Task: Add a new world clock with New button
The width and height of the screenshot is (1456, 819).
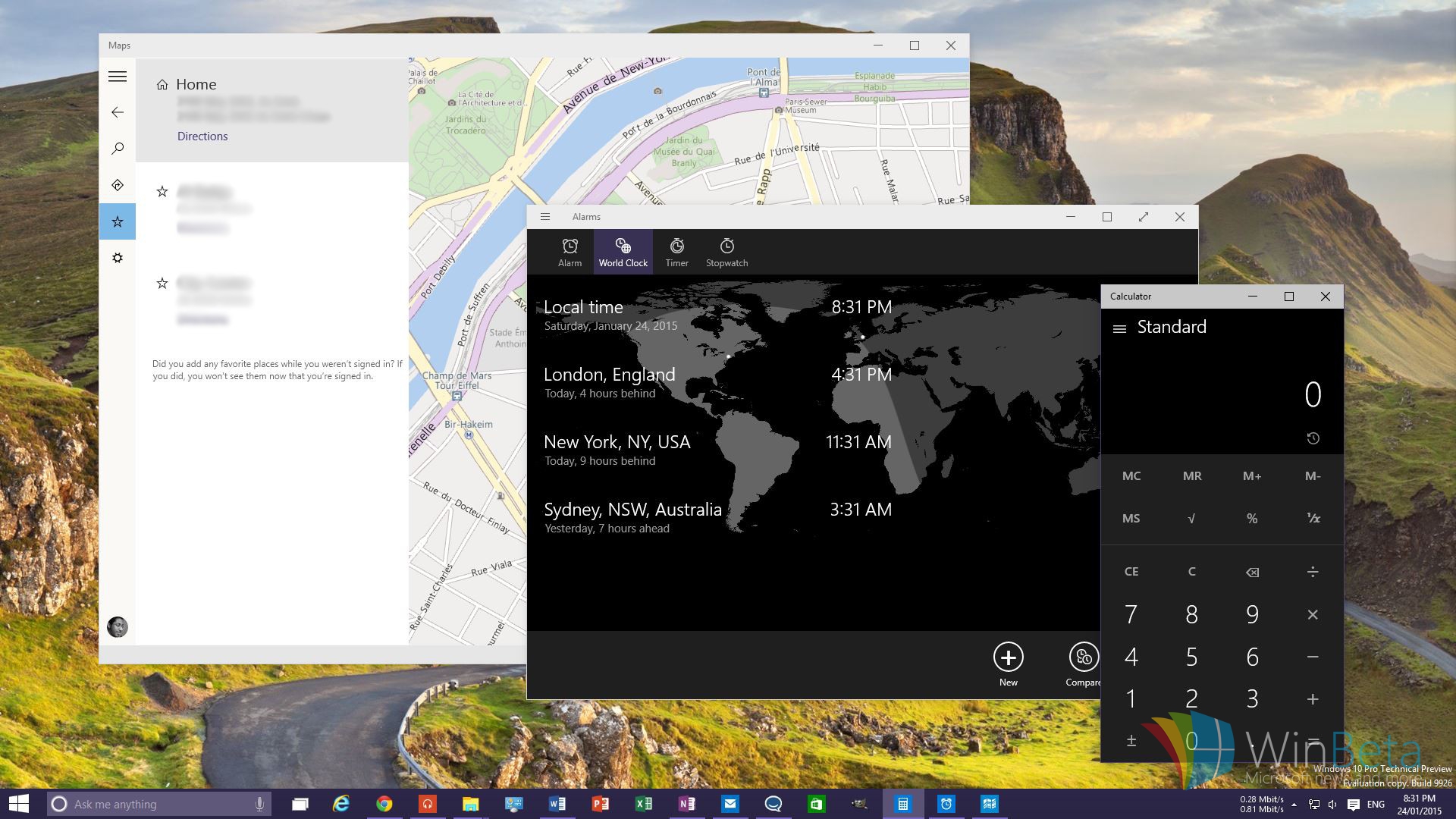Action: (1008, 657)
